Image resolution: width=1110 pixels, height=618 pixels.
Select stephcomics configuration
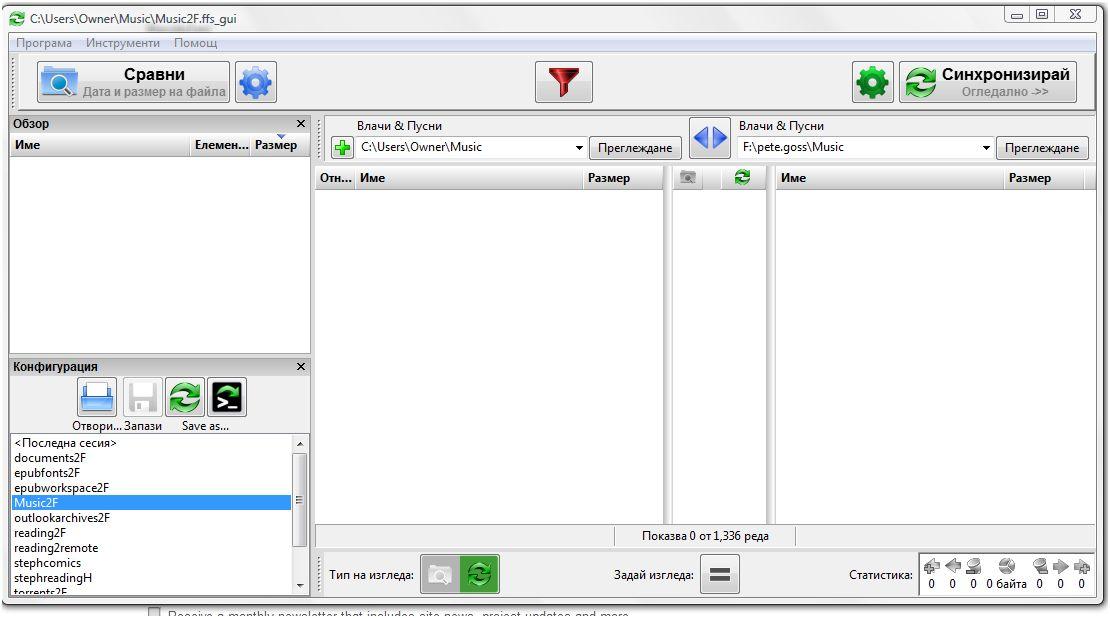(151, 563)
